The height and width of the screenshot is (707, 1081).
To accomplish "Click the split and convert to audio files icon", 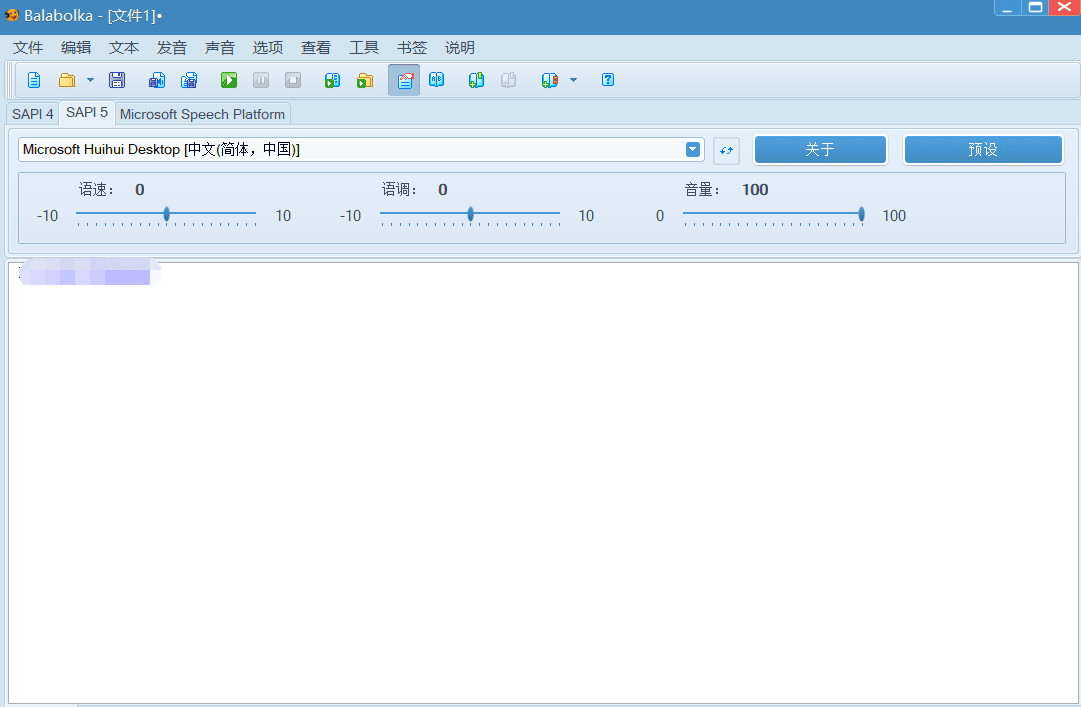I will (x=190, y=80).
